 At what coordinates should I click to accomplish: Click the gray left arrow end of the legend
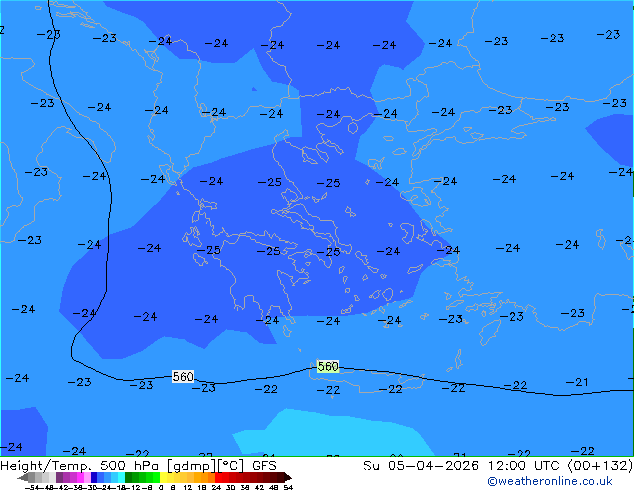click(x=23, y=477)
